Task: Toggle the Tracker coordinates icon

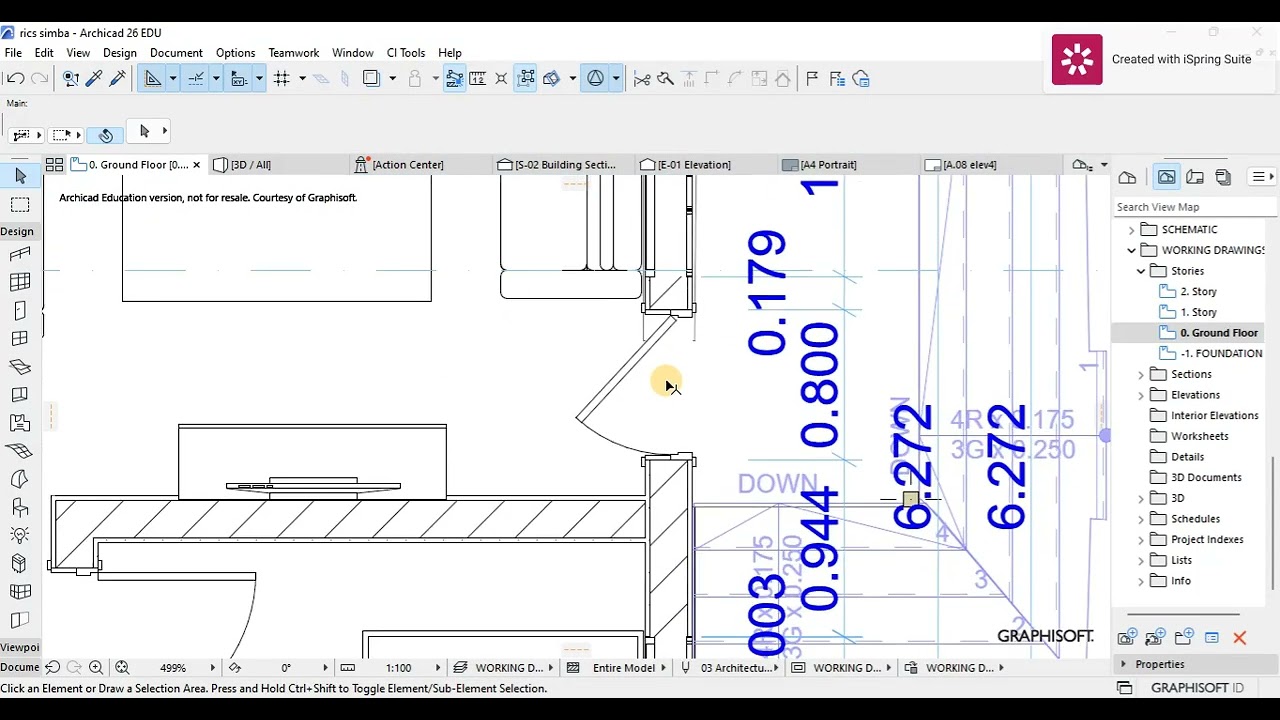Action: coord(239,79)
